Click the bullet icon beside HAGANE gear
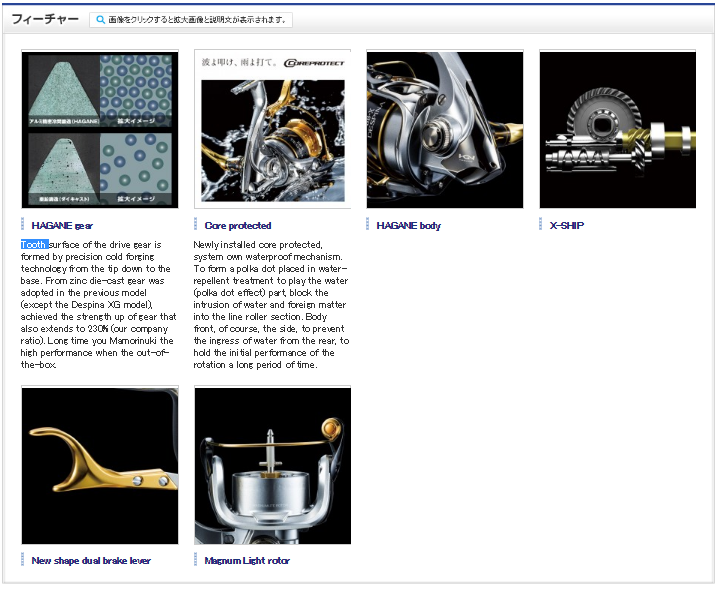The height and width of the screenshot is (589, 719). [x=22, y=225]
